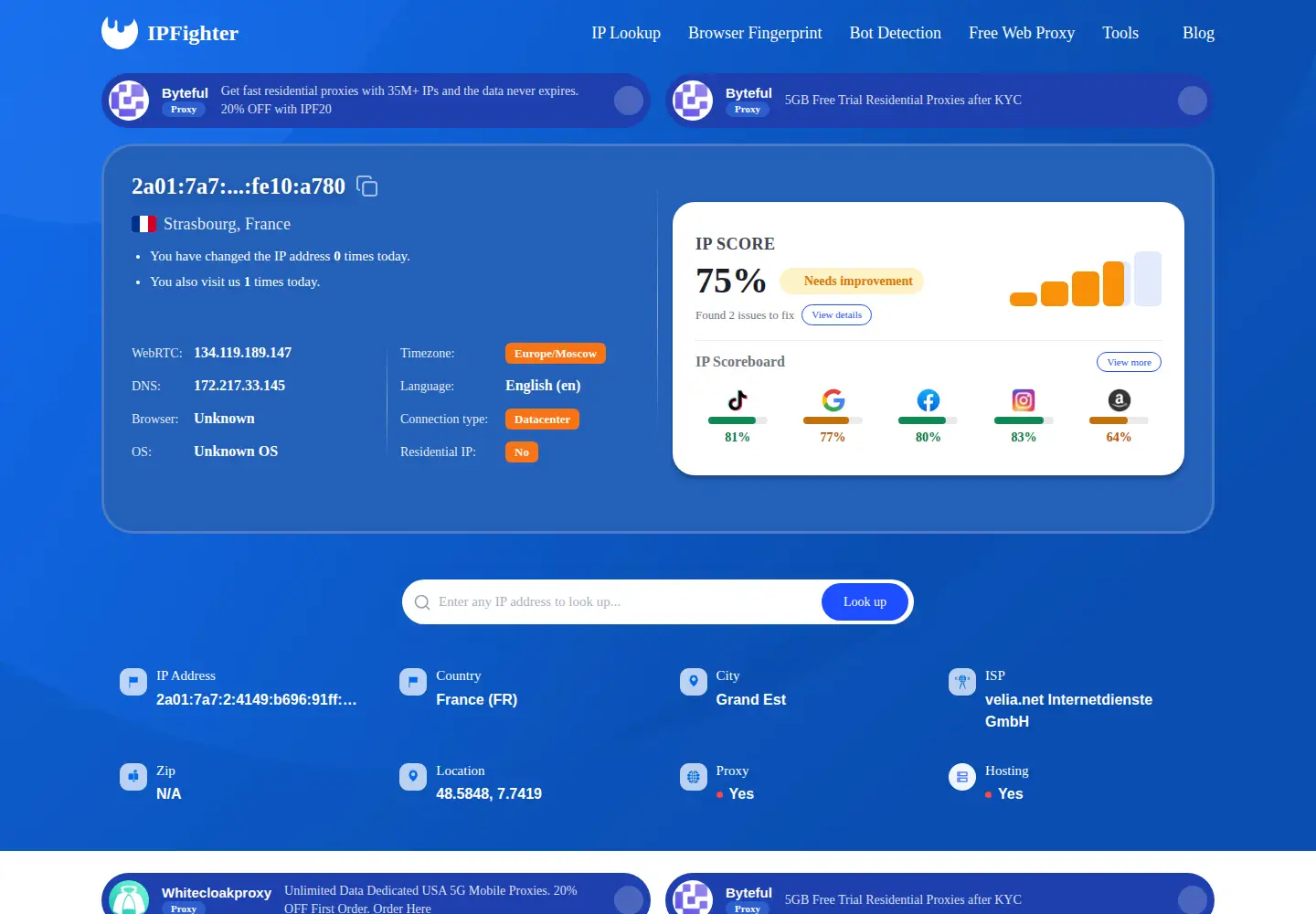The image size is (1316, 914).
Task: Click the search magnifier icon in lookup bar
Action: (422, 602)
